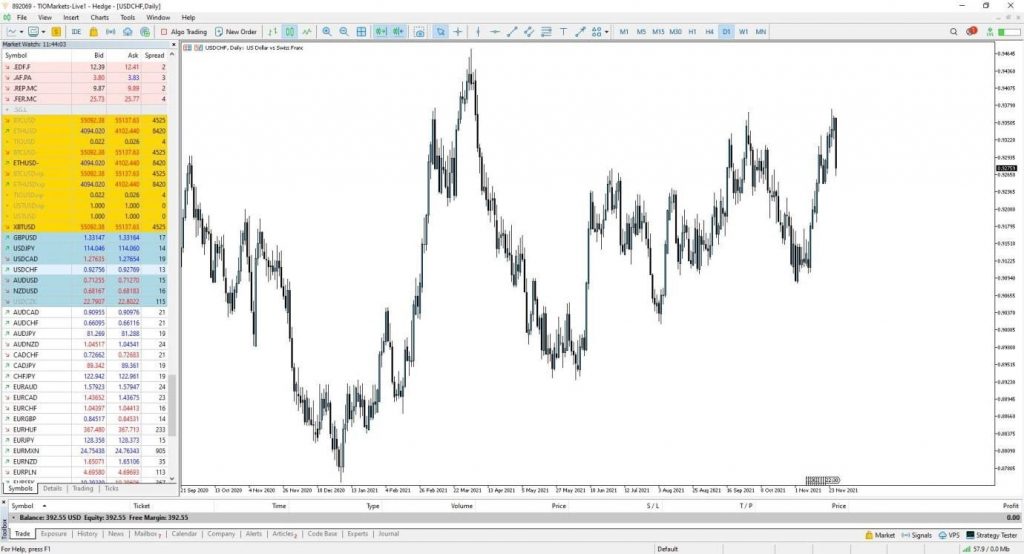Insert Fibonacci retracement tool
The height and width of the screenshot is (554, 1024).
pos(546,31)
